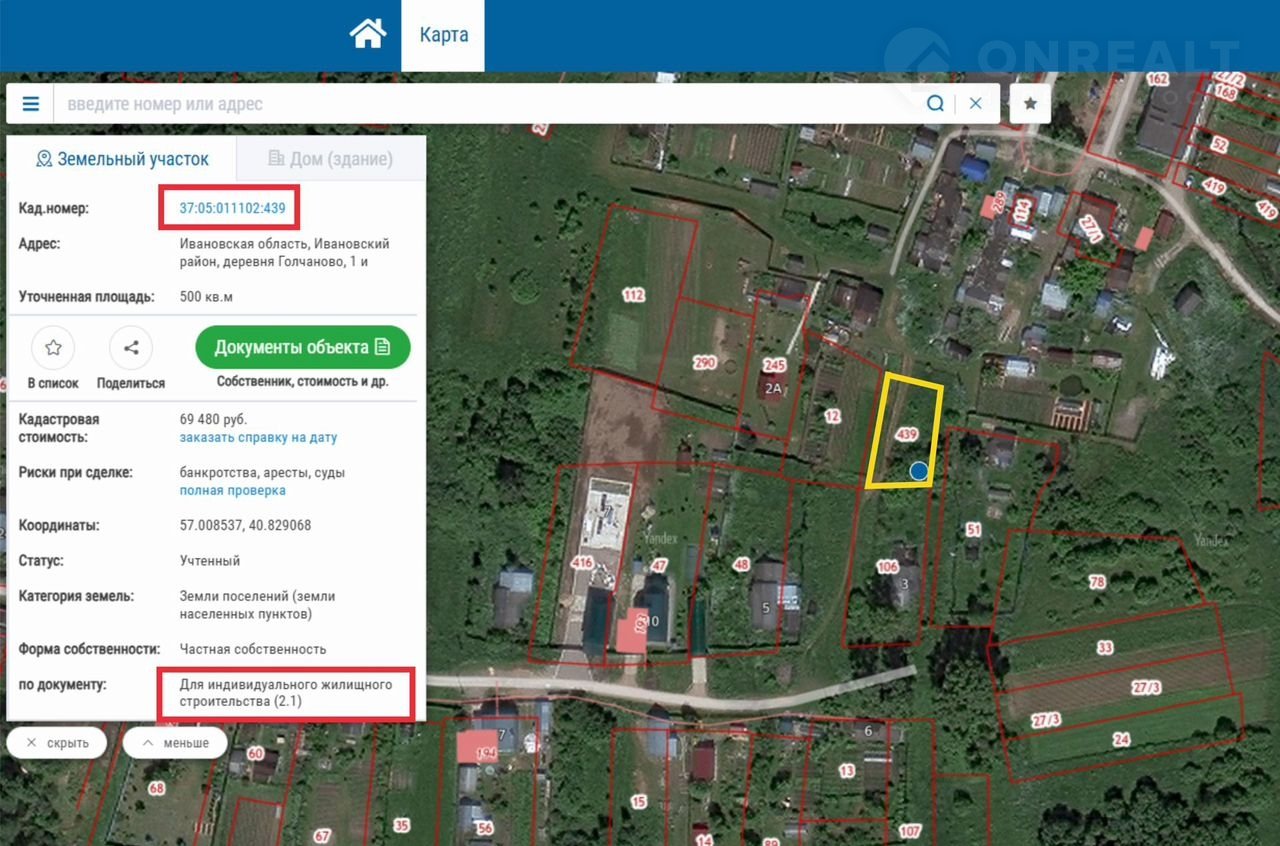Switch to Земельный участок tab
Viewport: 1280px width, 846px height.
click(122, 159)
